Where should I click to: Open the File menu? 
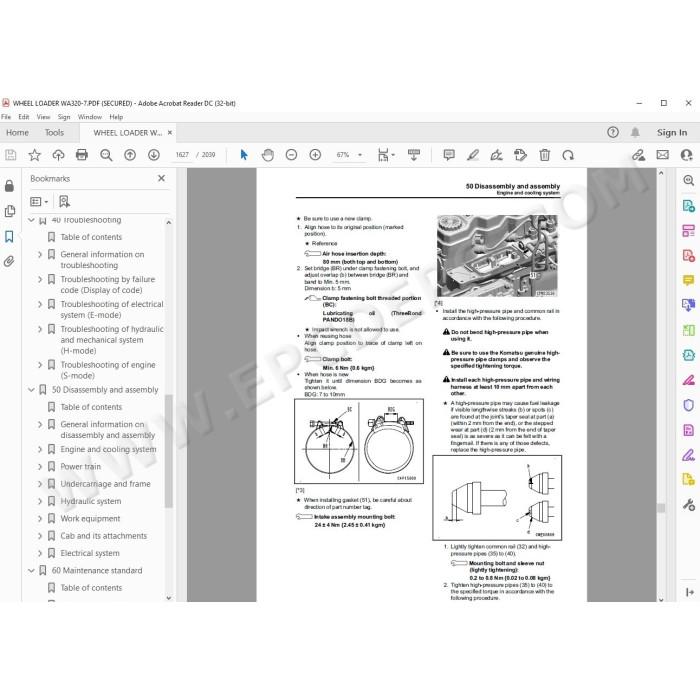tap(6, 117)
